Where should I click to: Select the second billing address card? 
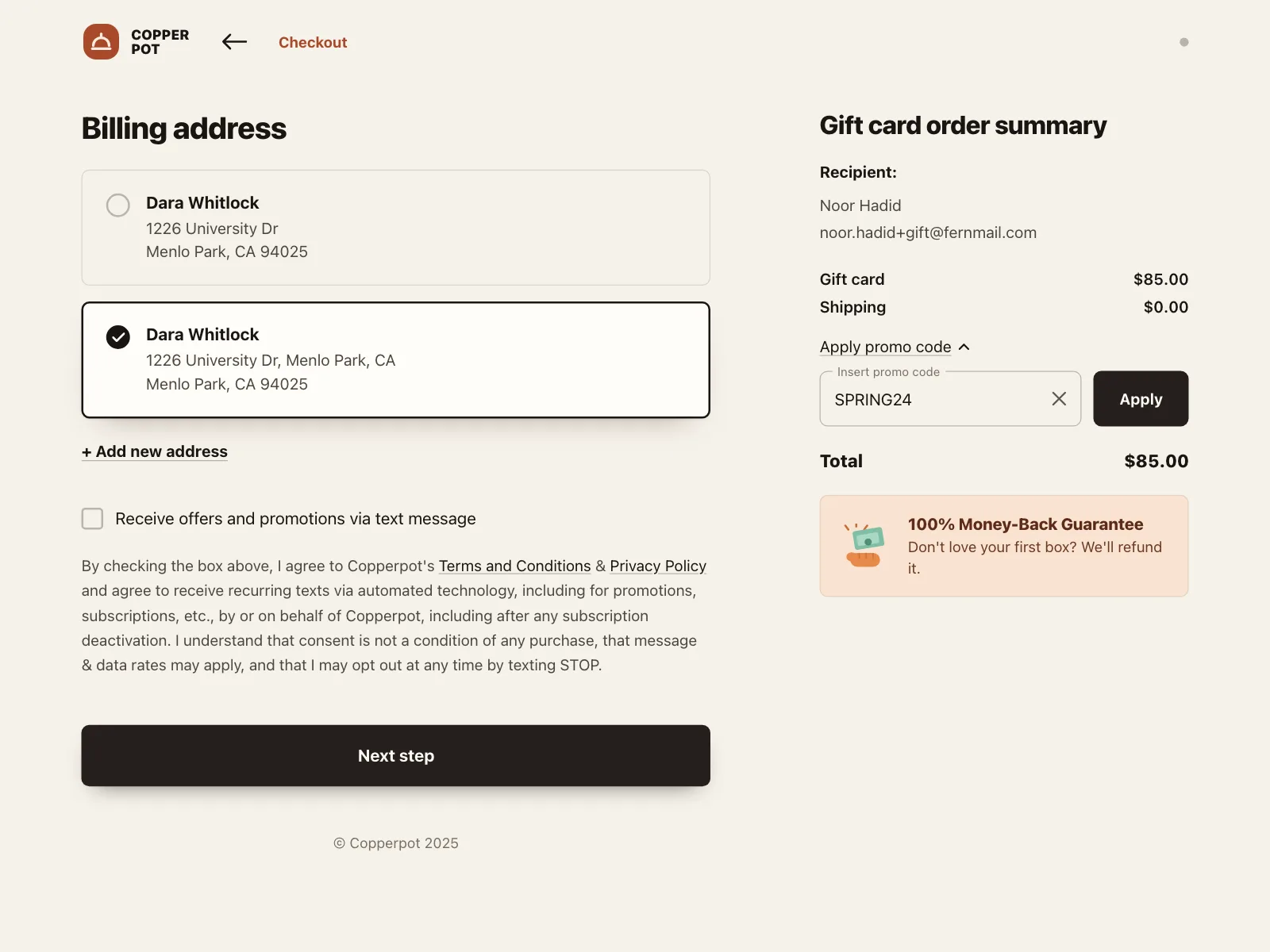tap(396, 359)
